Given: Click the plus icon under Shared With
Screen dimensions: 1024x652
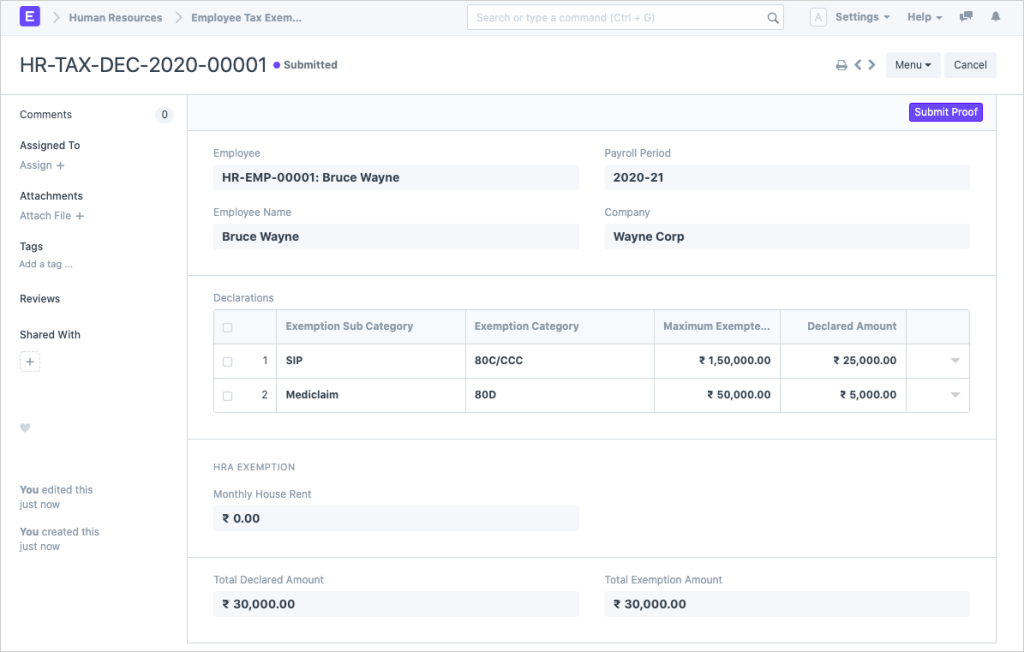Looking at the screenshot, I should 30,361.
